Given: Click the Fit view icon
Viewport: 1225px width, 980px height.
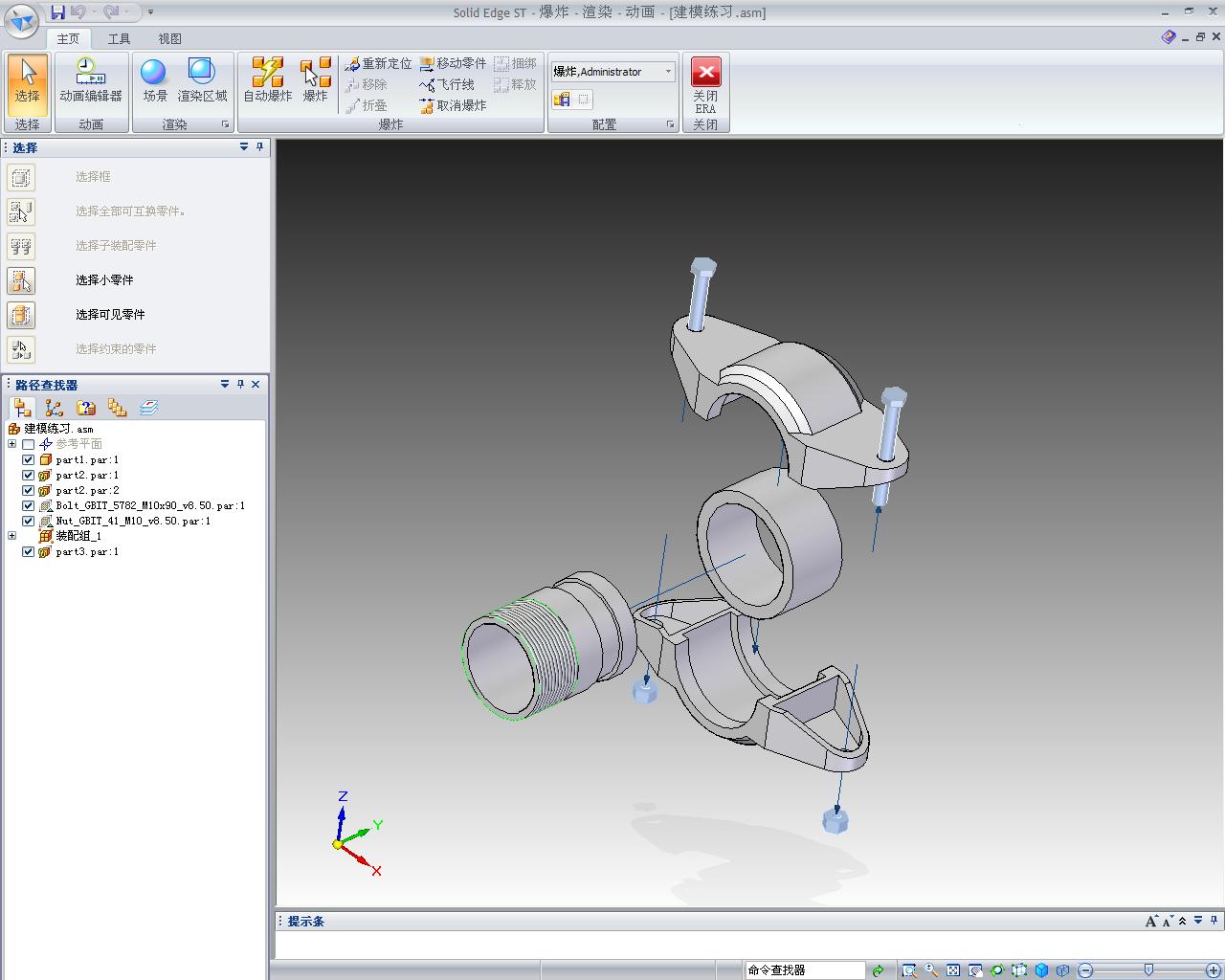Looking at the screenshot, I should tap(953, 970).
